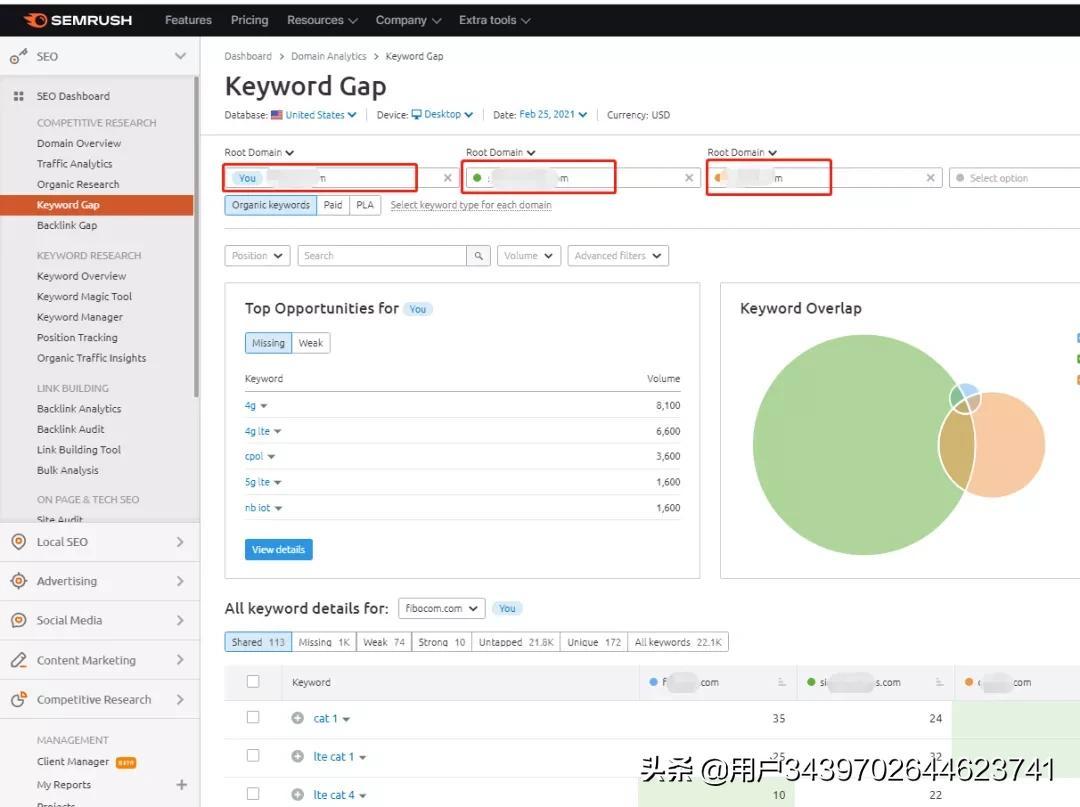
Task: Click plus icon next to cat 1
Action: (x=298, y=718)
